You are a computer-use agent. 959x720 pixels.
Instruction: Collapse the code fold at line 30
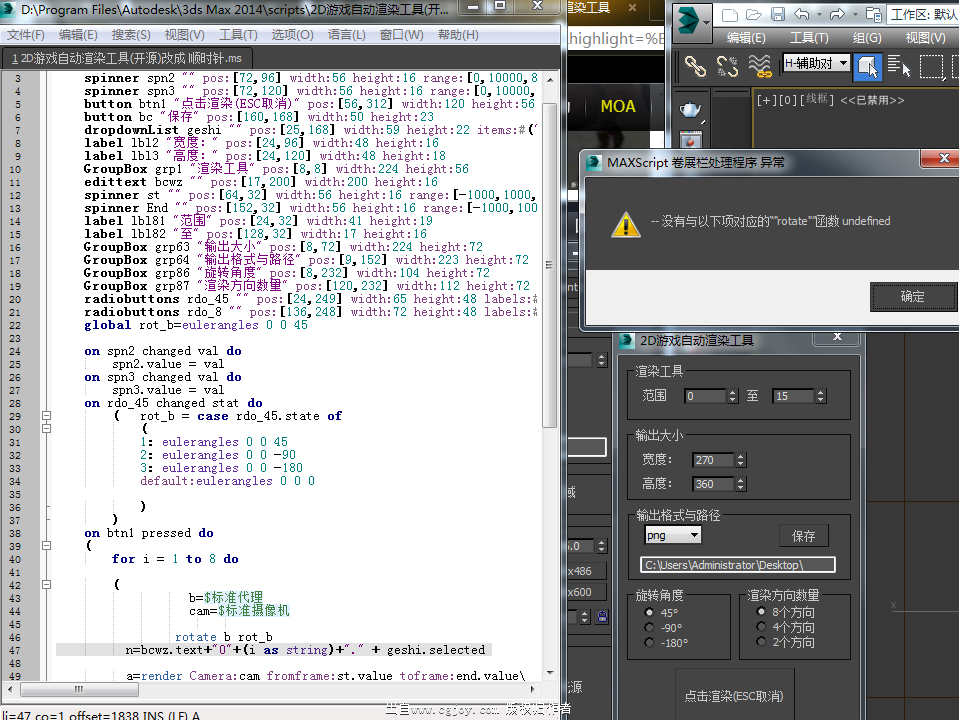pyautogui.click(x=46, y=429)
